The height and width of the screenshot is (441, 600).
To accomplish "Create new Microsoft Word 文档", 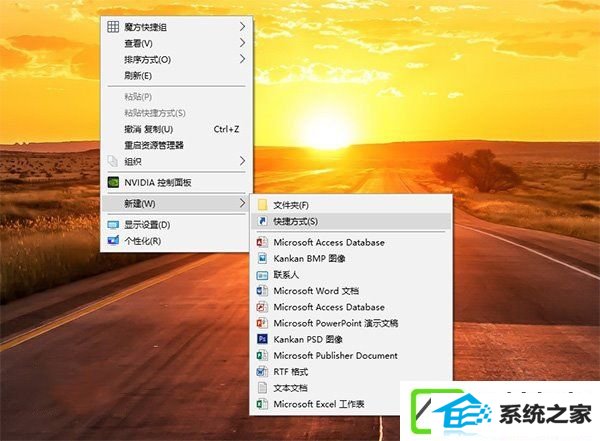I will click(351, 291).
